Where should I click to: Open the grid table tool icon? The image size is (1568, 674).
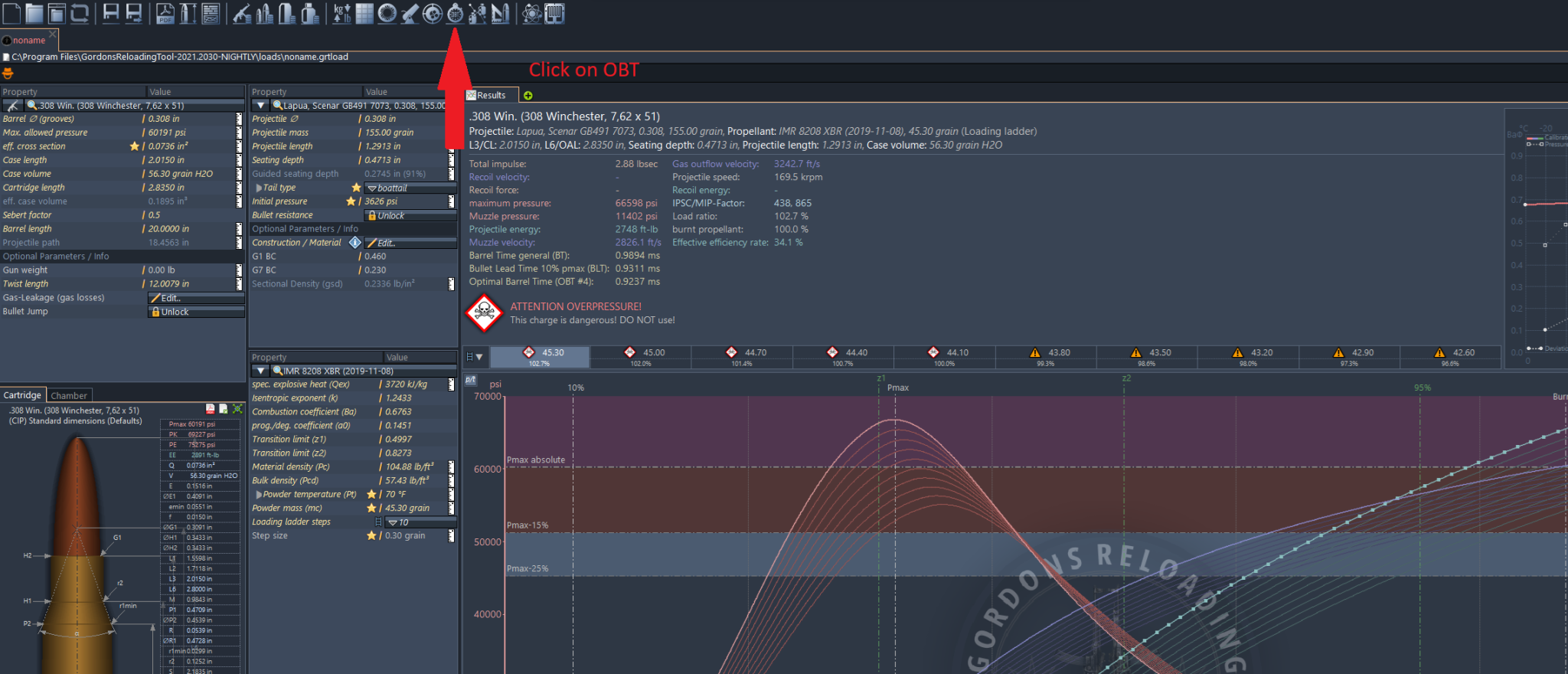364,13
